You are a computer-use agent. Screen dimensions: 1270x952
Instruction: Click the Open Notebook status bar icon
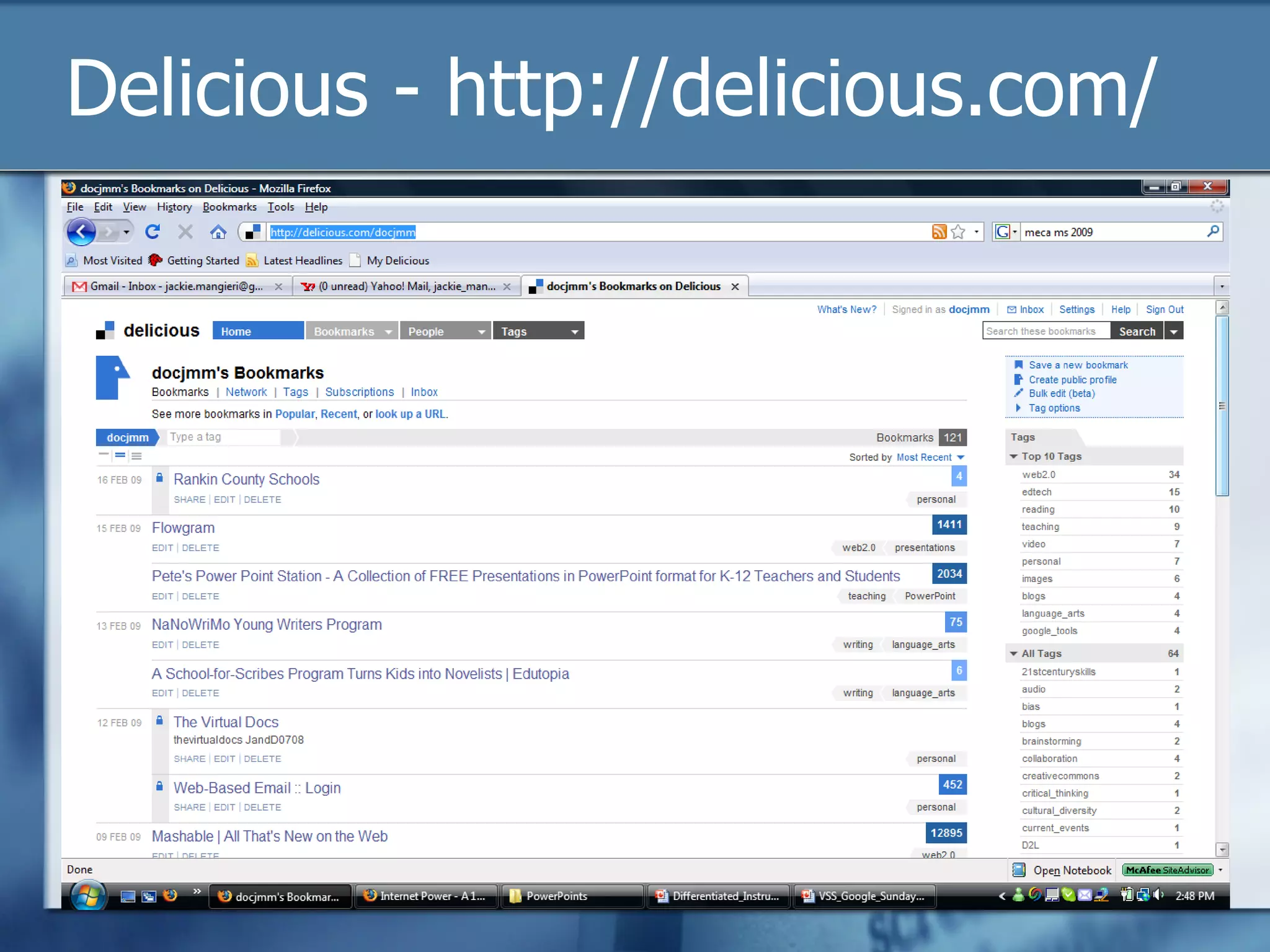coord(1019,870)
